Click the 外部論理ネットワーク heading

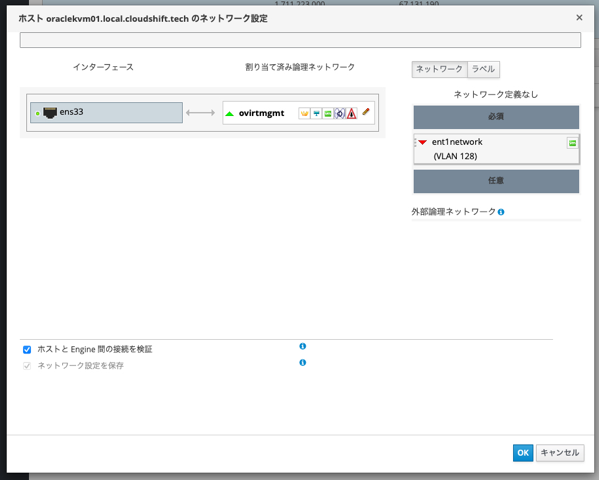click(x=453, y=212)
